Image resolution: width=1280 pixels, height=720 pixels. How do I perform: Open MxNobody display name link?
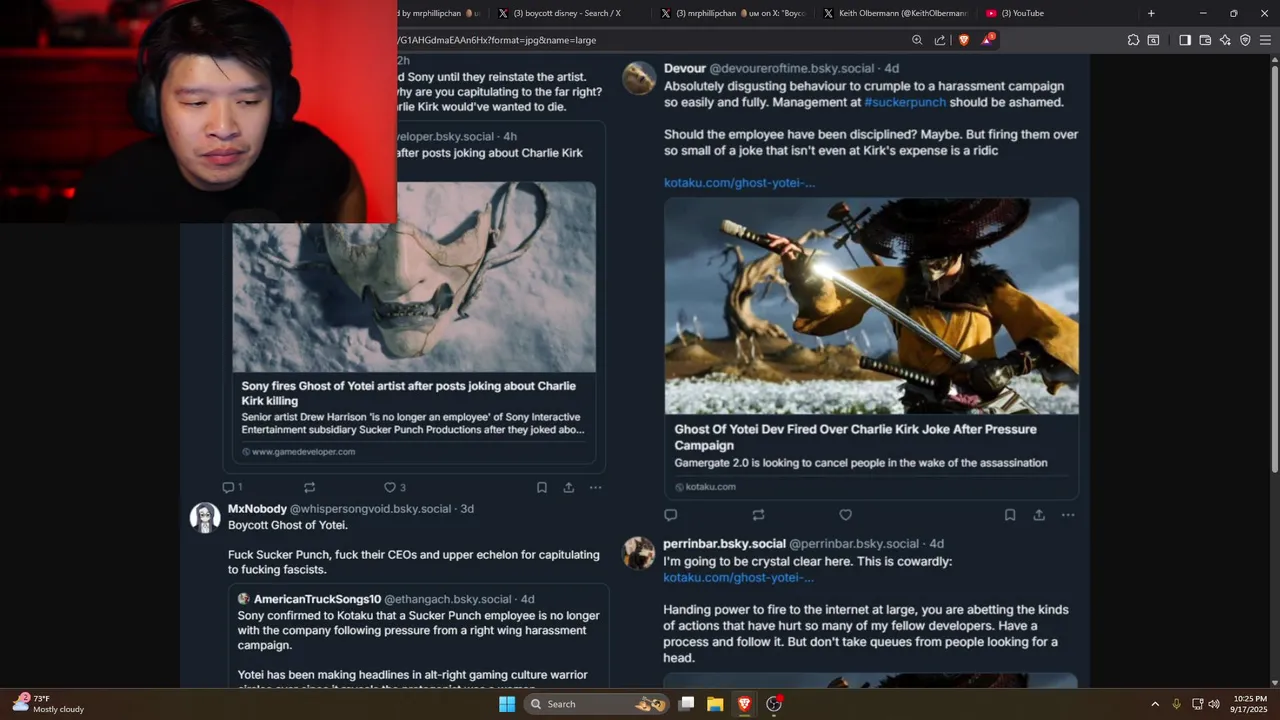[257, 509]
